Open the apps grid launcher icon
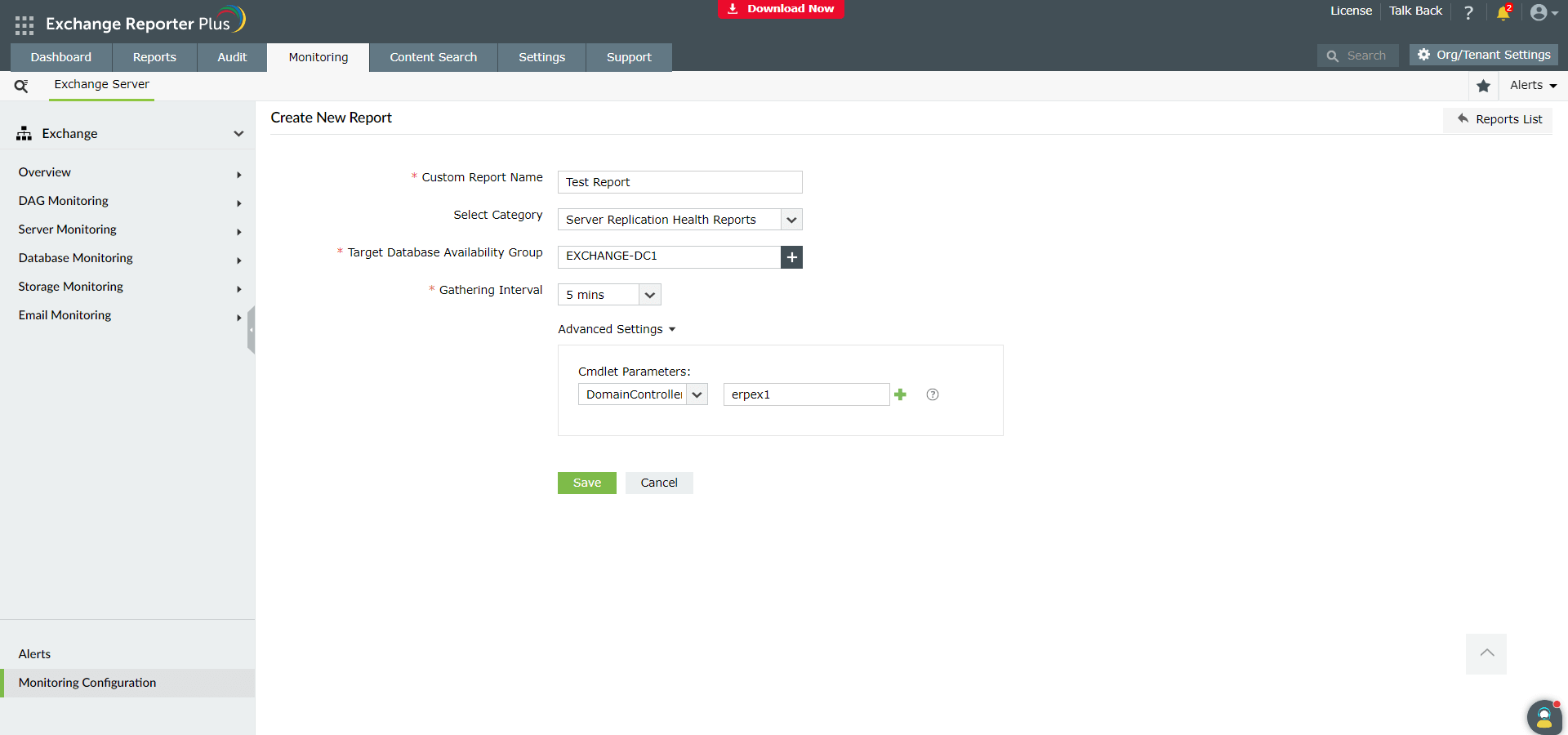This screenshot has width=1568, height=735. click(24, 25)
